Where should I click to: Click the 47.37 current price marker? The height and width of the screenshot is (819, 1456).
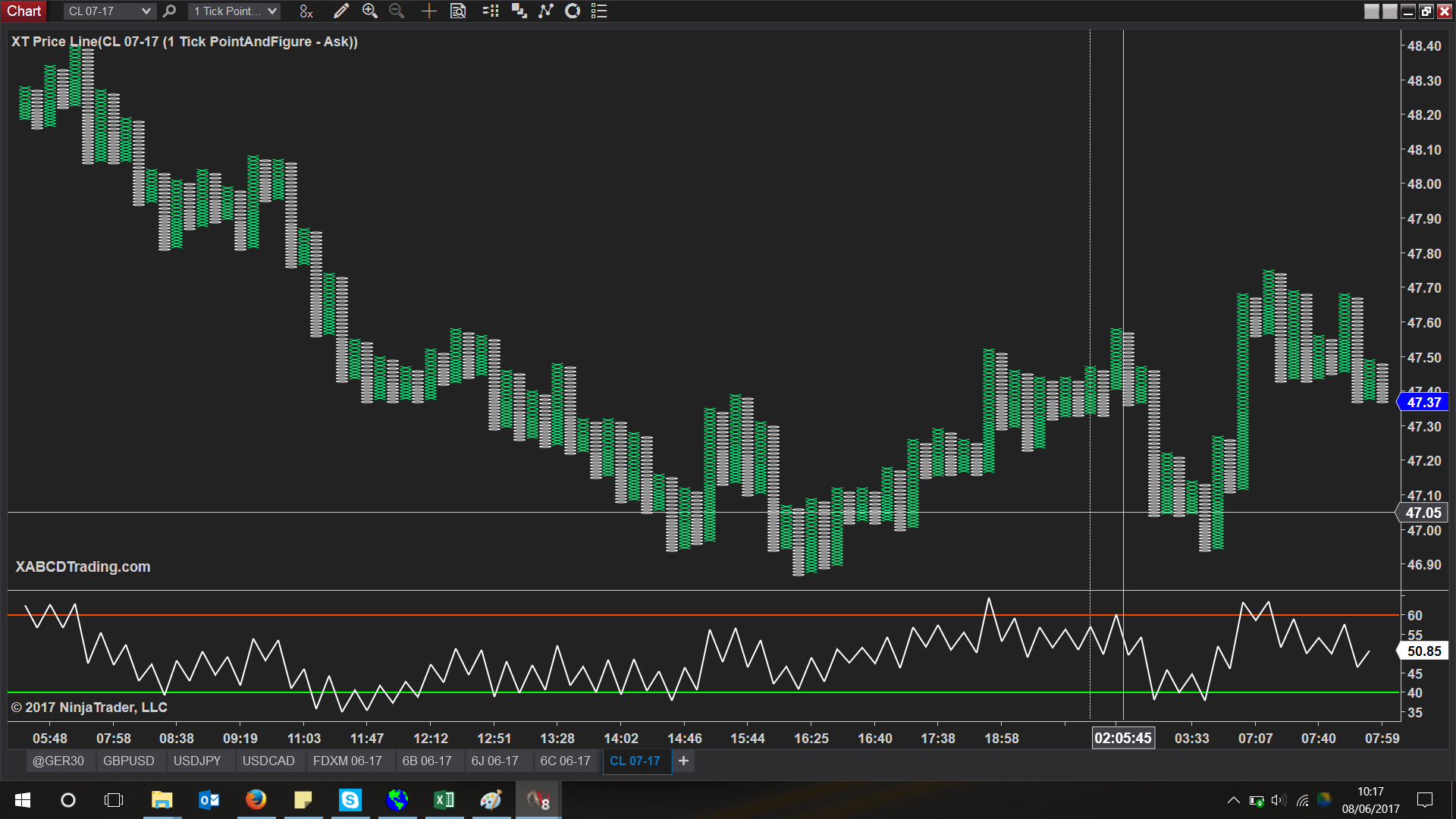pos(1423,403)
